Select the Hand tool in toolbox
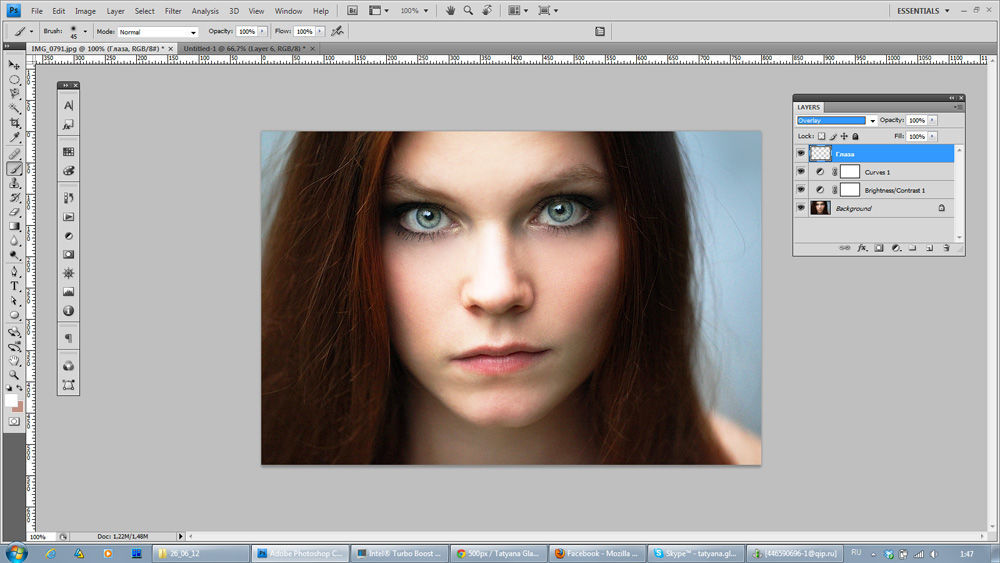This screenshot has height=563, width=1000. pos(14,361)
